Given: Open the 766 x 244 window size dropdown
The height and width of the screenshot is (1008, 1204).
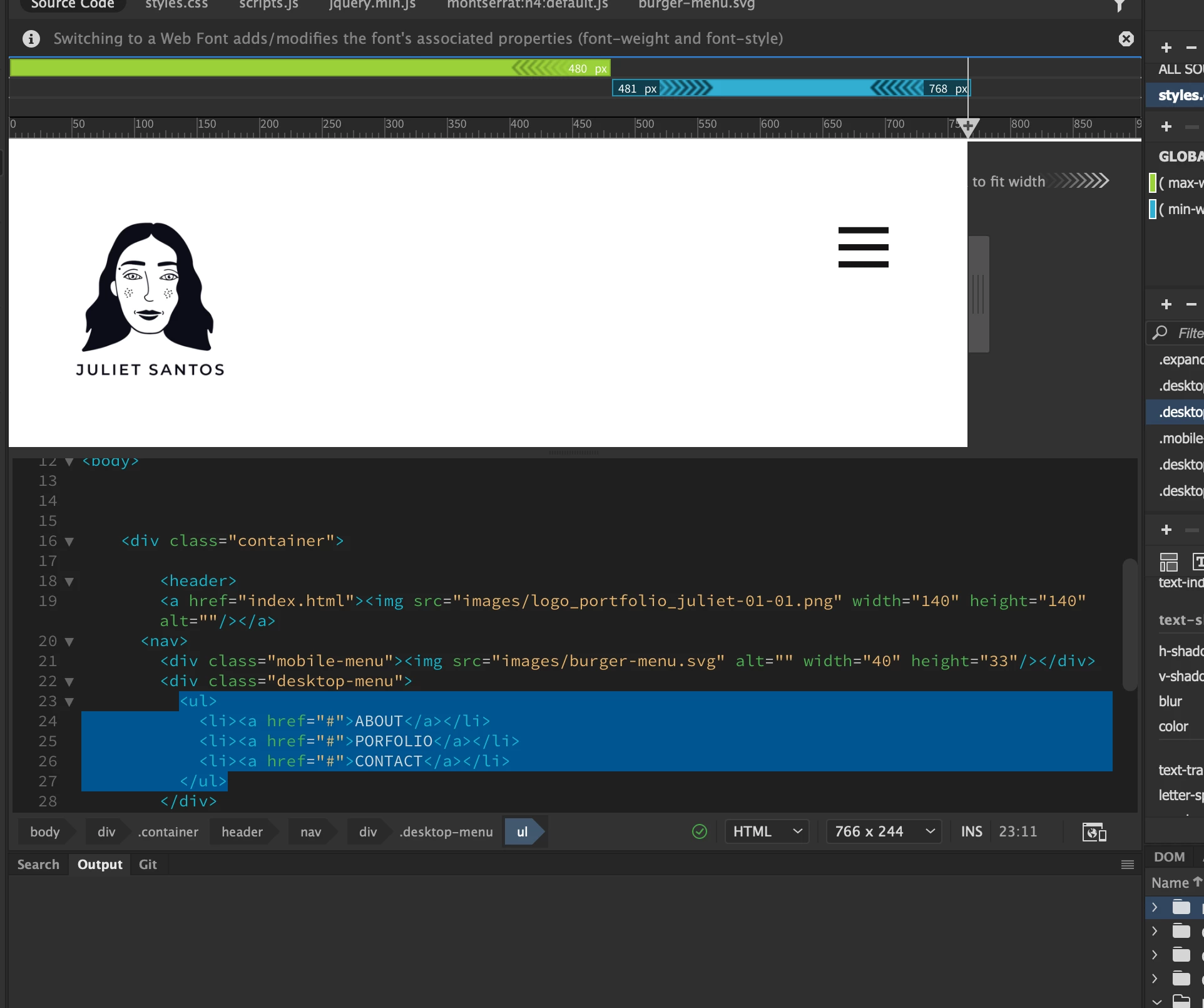Looking at the screenshot, I should 884,831.
